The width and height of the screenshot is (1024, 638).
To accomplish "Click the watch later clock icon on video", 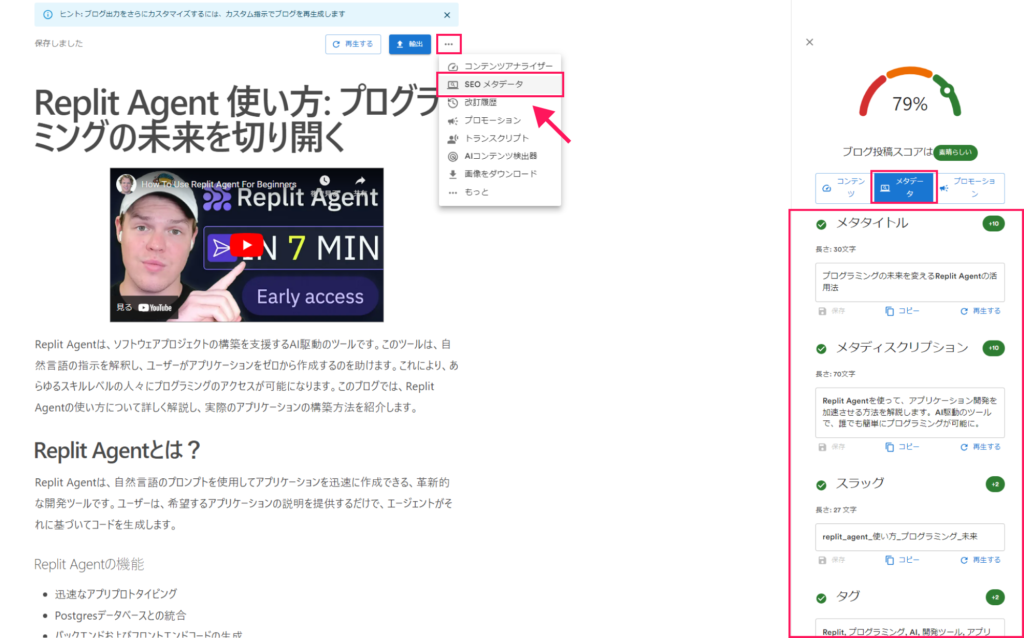I will [325, 181].
